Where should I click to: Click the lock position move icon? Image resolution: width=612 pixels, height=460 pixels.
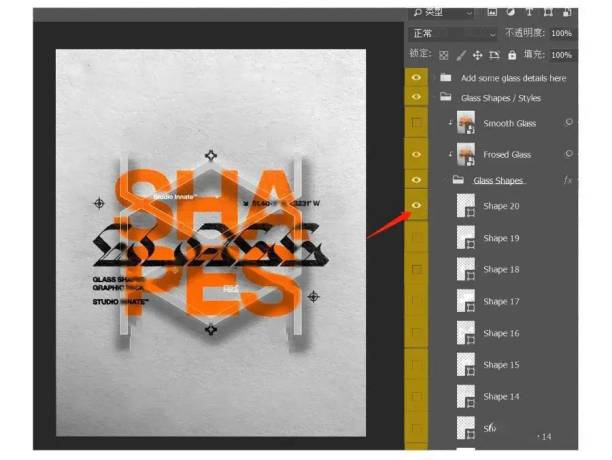coord(478,55)
